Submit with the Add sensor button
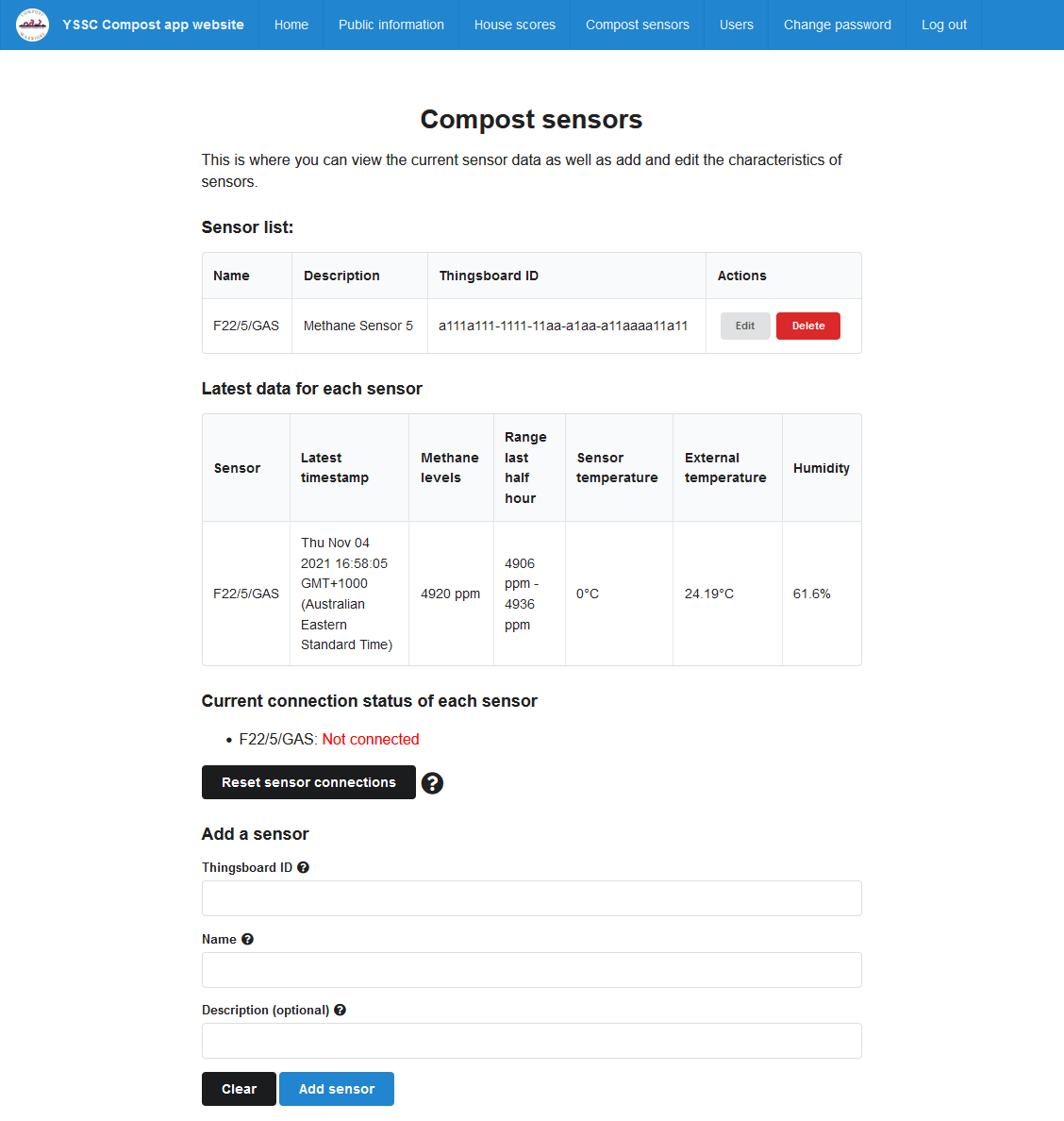Screen dimensions: 1064x1121 pyautogui.click(x=336, y=1089)
